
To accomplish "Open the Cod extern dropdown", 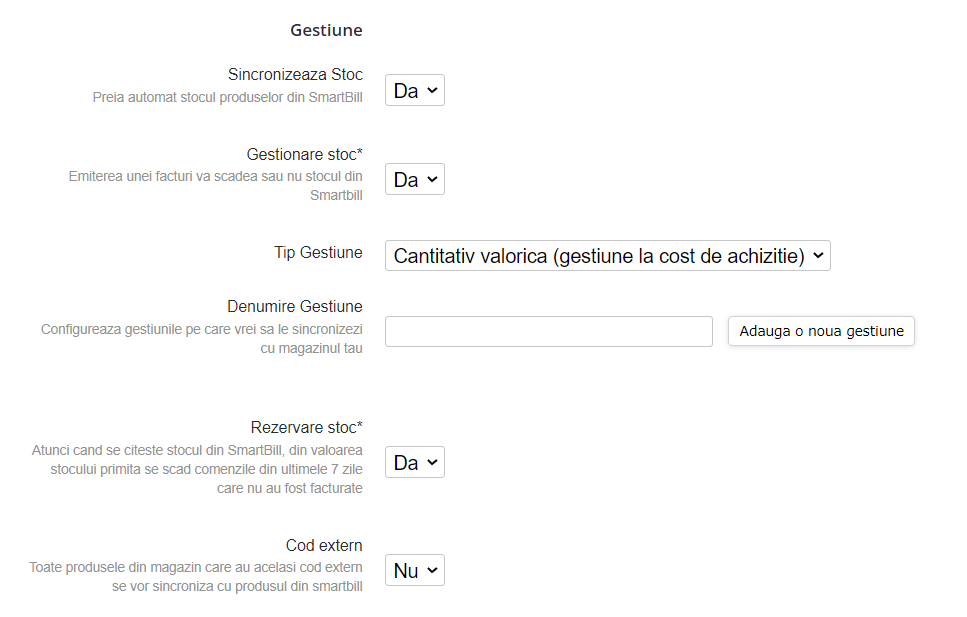I will pyautogui.click(x=414, y=569).
